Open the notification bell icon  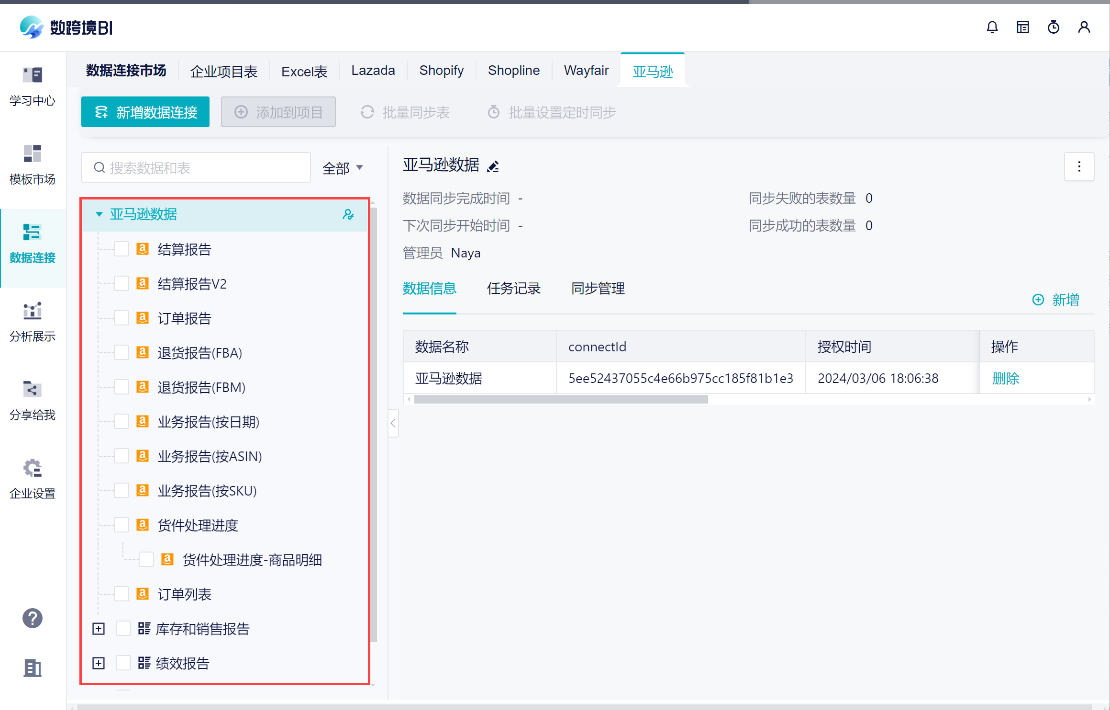point(992,27)
